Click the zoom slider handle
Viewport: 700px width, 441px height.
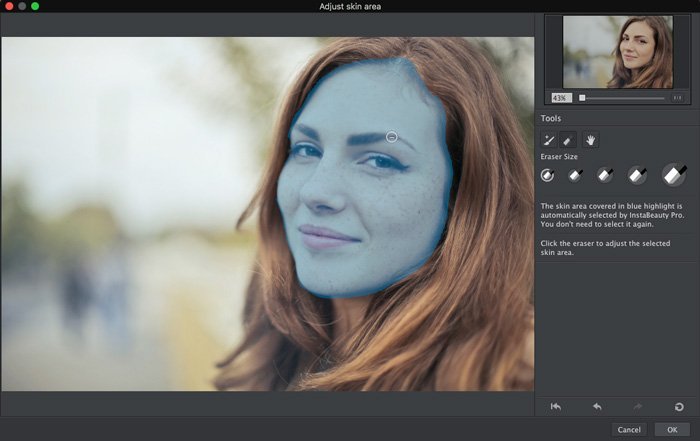point(582,98)
